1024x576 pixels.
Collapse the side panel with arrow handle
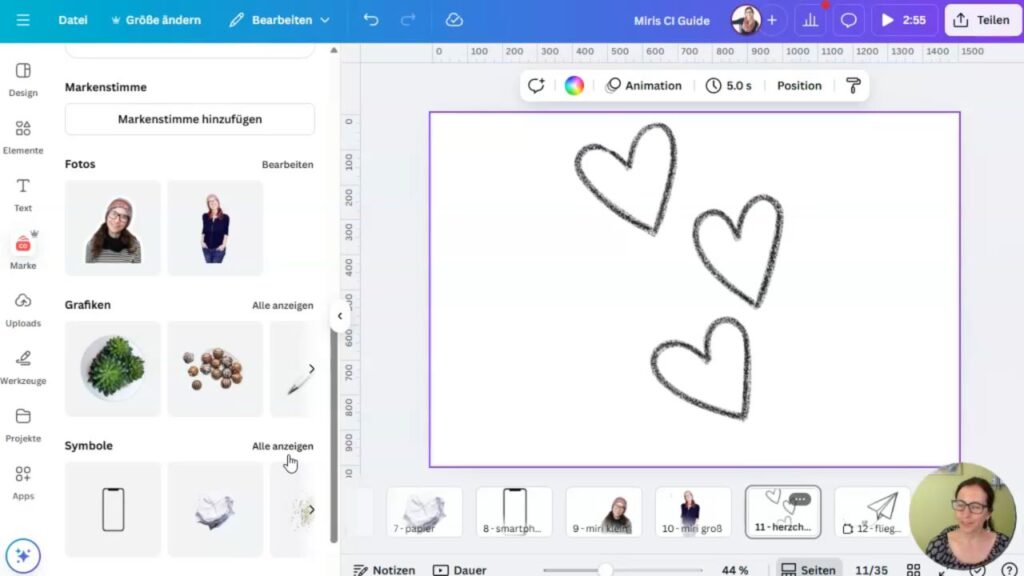339,316
